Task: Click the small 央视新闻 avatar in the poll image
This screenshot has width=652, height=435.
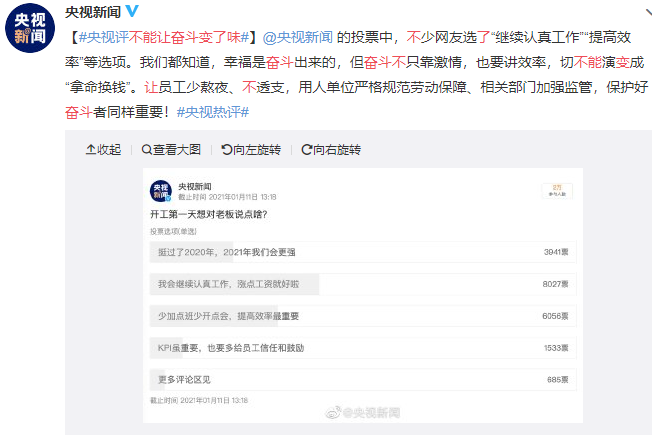Action: pyautogui.click(x=161, y=191)
